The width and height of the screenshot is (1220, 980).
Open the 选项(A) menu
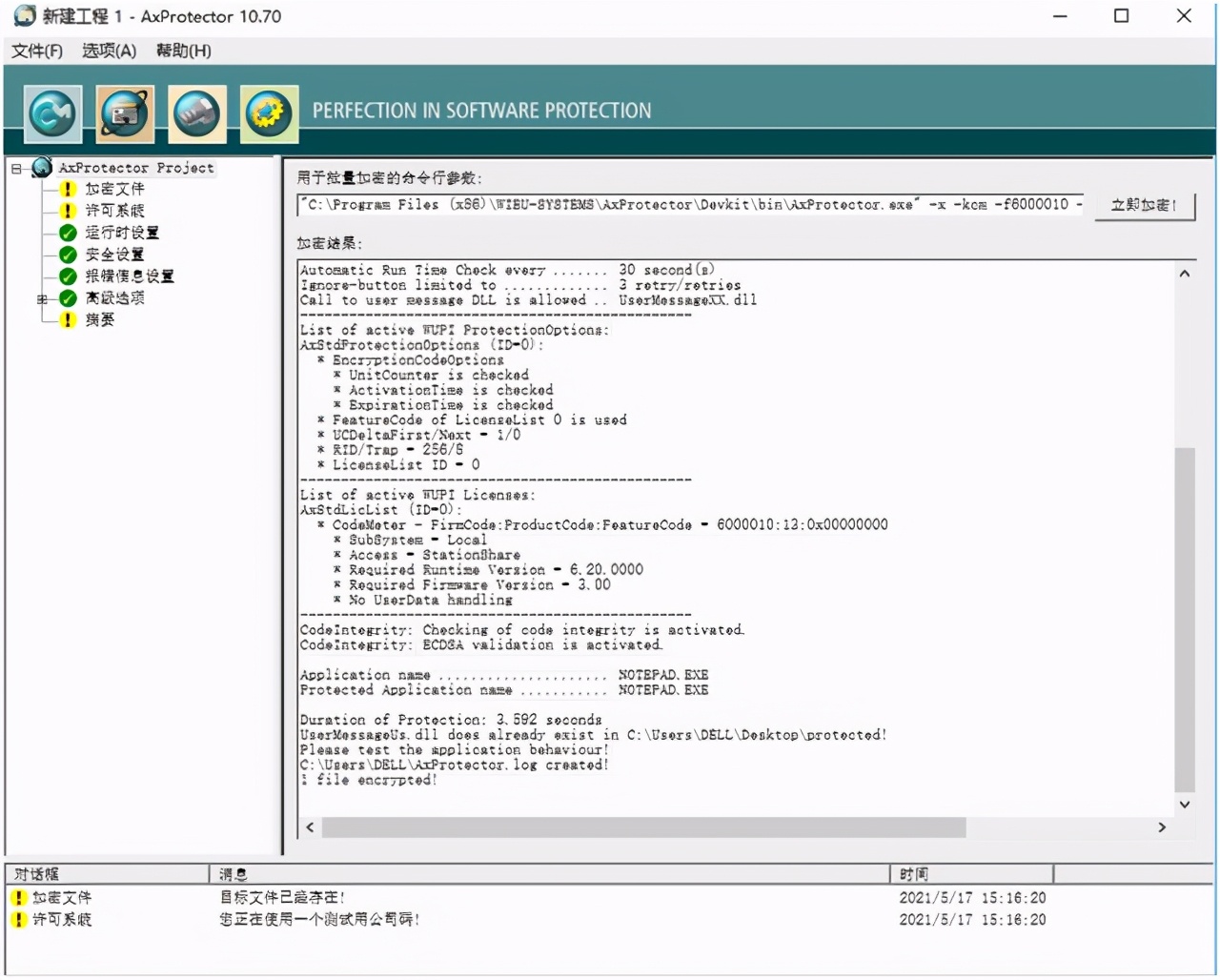click(109, 51)
